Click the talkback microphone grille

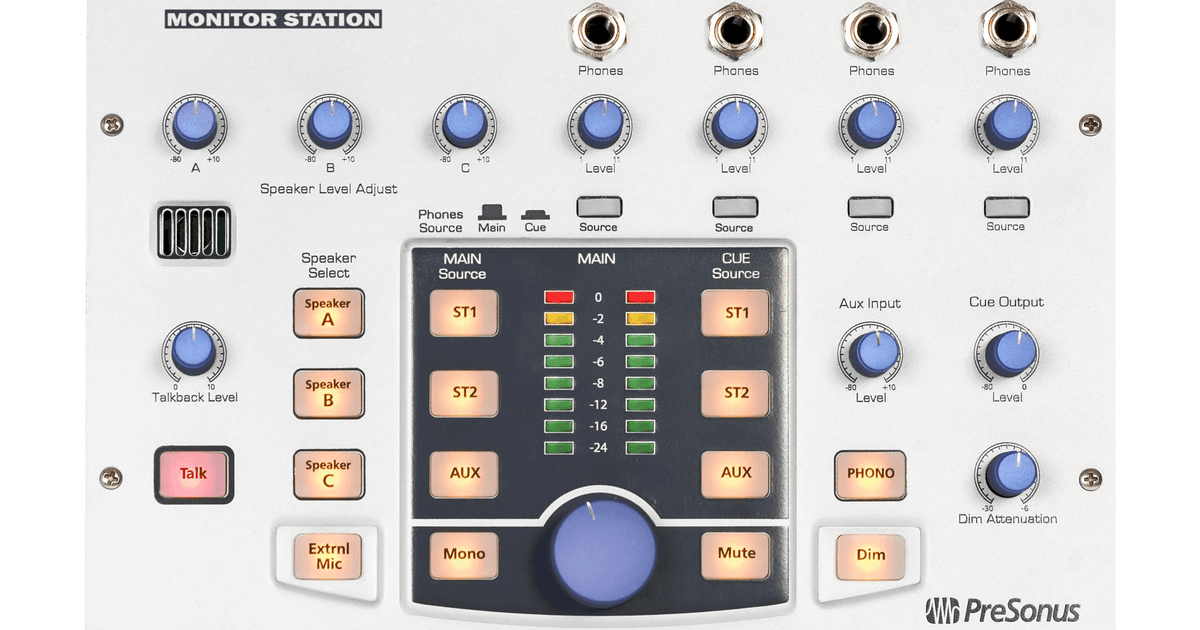(193, 232)
